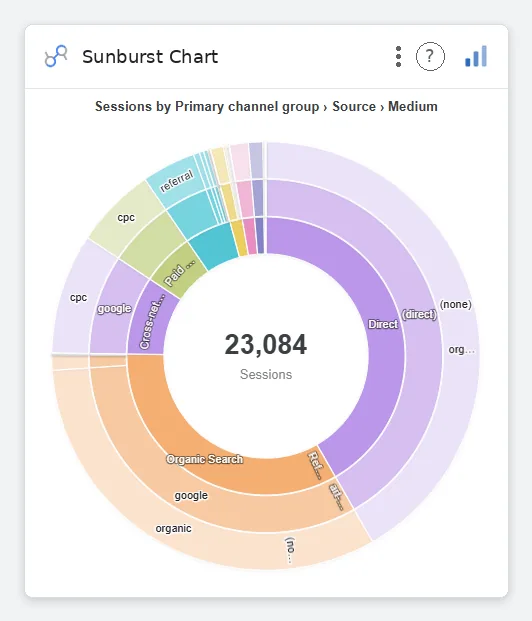This screenshot has height=621, width=532.
Task: Click the Sessions label under total
Action: click(266, 374)
